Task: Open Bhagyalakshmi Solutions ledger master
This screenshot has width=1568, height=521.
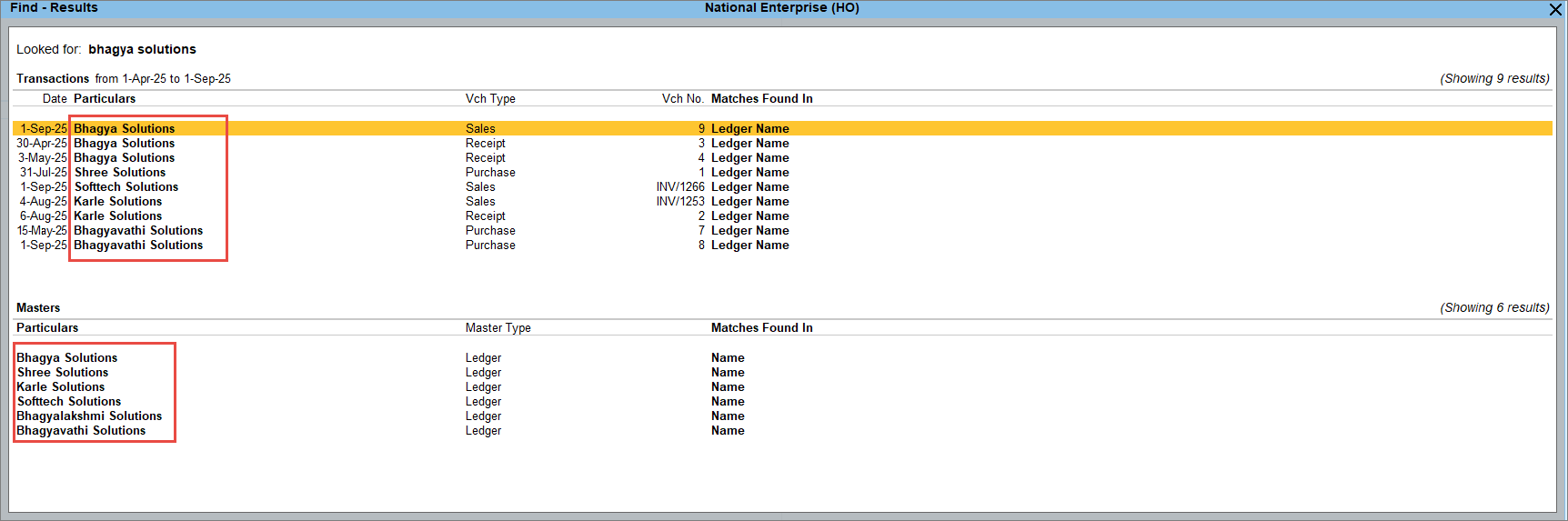Action: point(89,416)
